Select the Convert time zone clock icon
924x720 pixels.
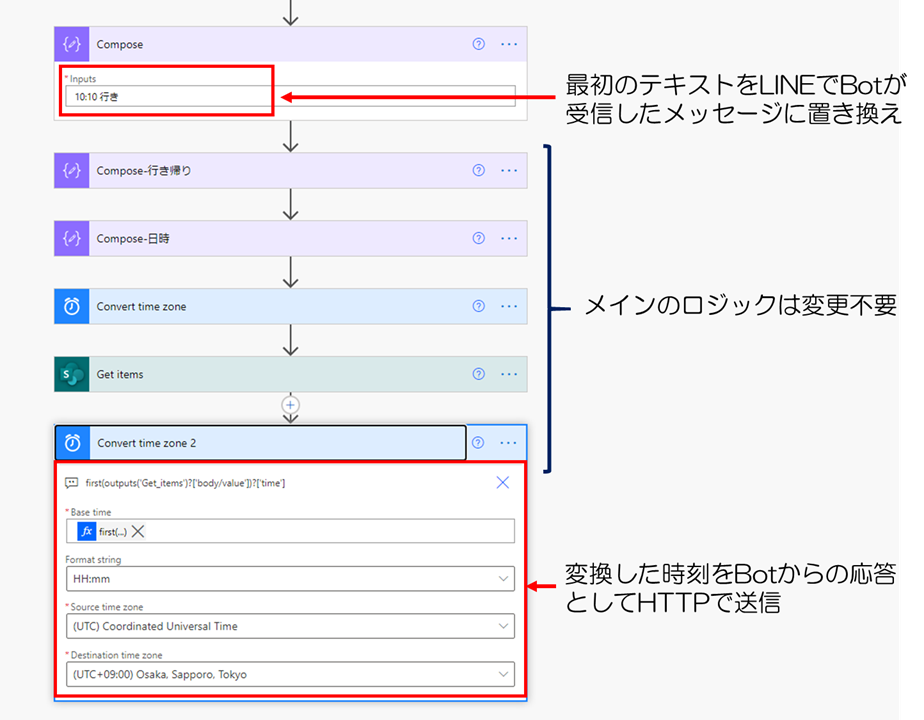coord(70,306)
